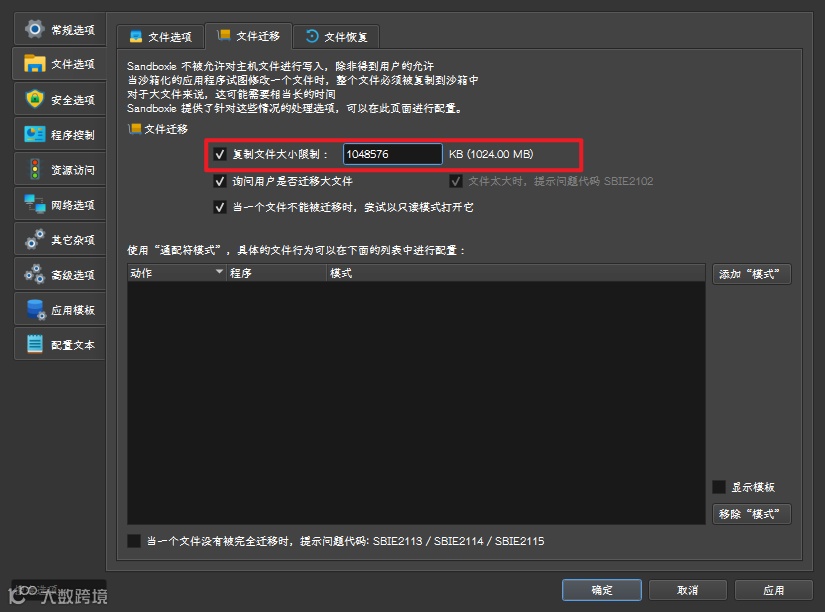Image resolution: width=825 pixels, height=612 pixels.
Task: Click the 程序 column header
Action: click(276, 273)
